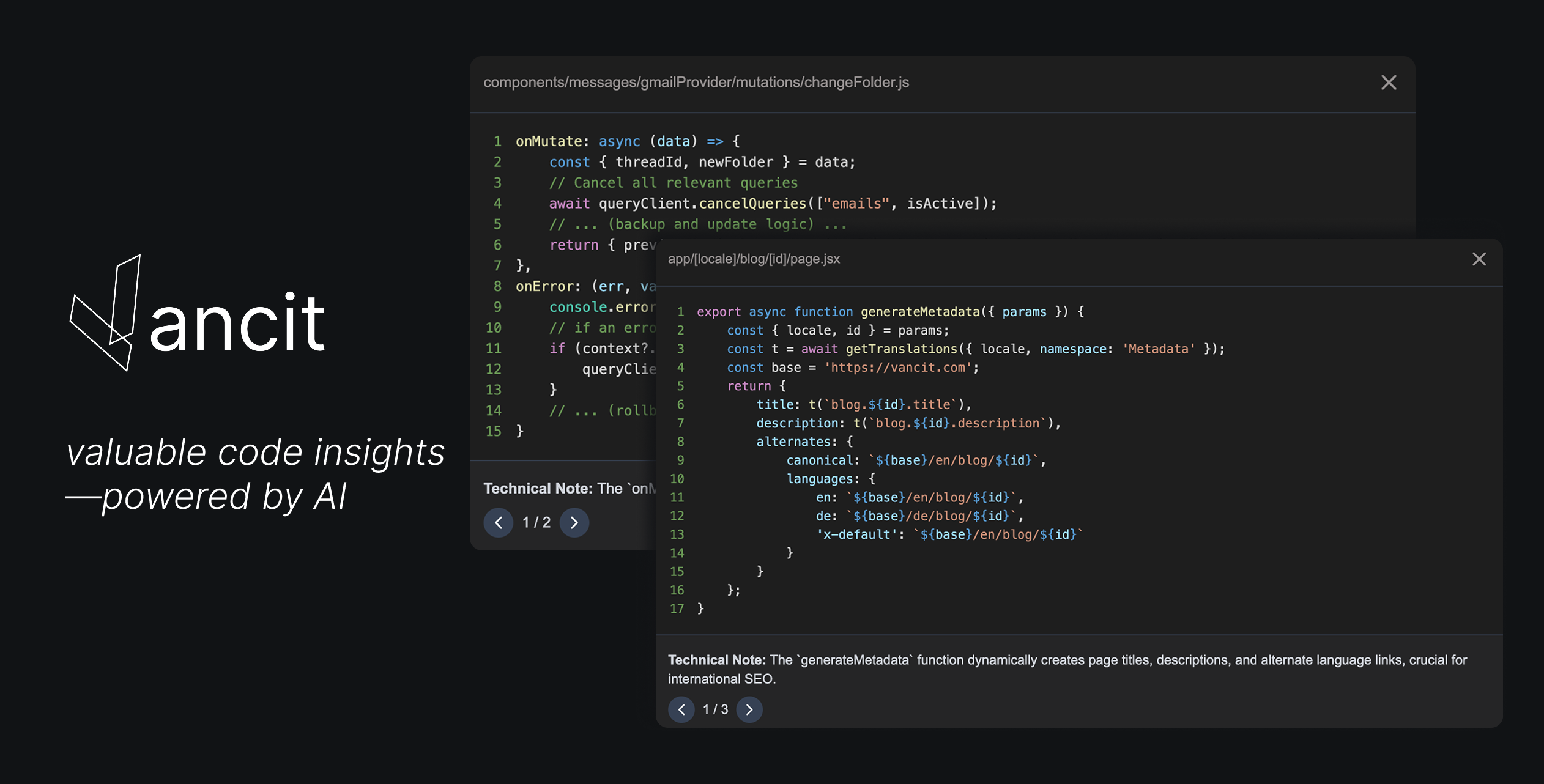Click the Vancit V logo mark

coord(105,313)
